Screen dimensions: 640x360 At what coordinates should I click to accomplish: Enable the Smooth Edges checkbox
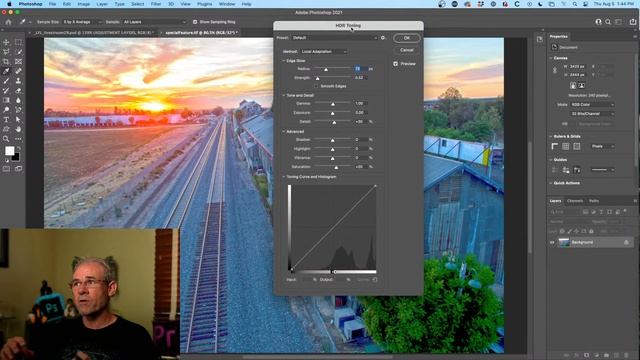point(316,86)
